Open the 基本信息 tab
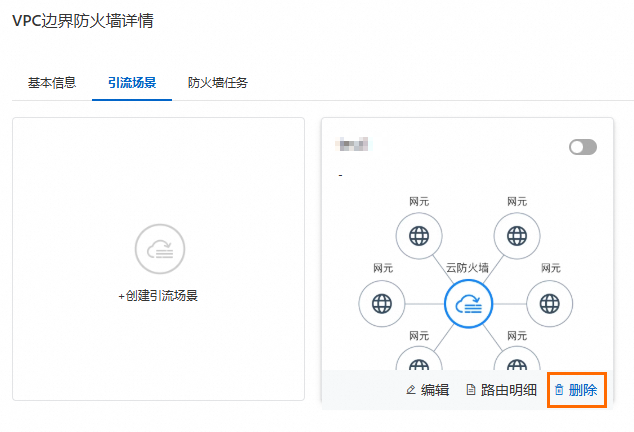 52,83
